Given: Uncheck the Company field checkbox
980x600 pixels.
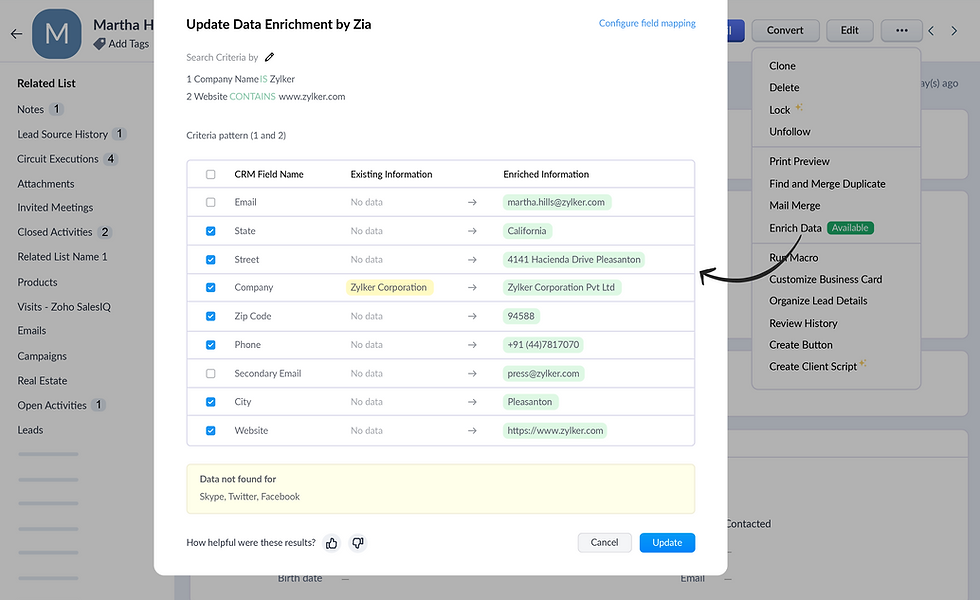Looking at the screenshot, I should click(211, 288).
